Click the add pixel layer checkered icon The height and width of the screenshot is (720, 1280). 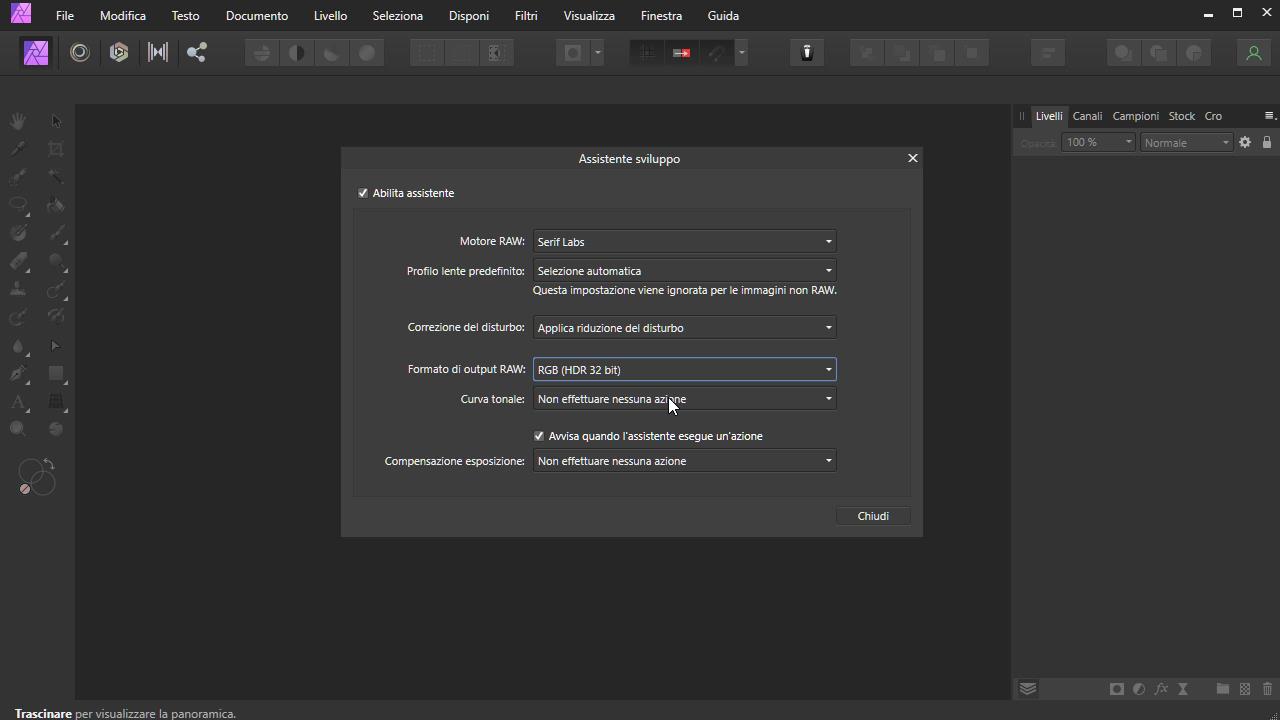[1245, 689]
